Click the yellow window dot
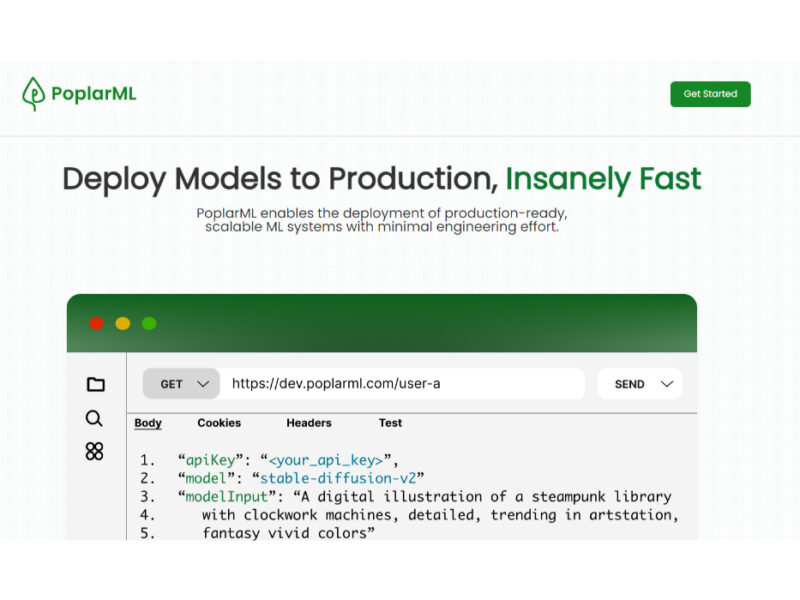The height and width of the screenshot is (600, 800). (123, 323)
